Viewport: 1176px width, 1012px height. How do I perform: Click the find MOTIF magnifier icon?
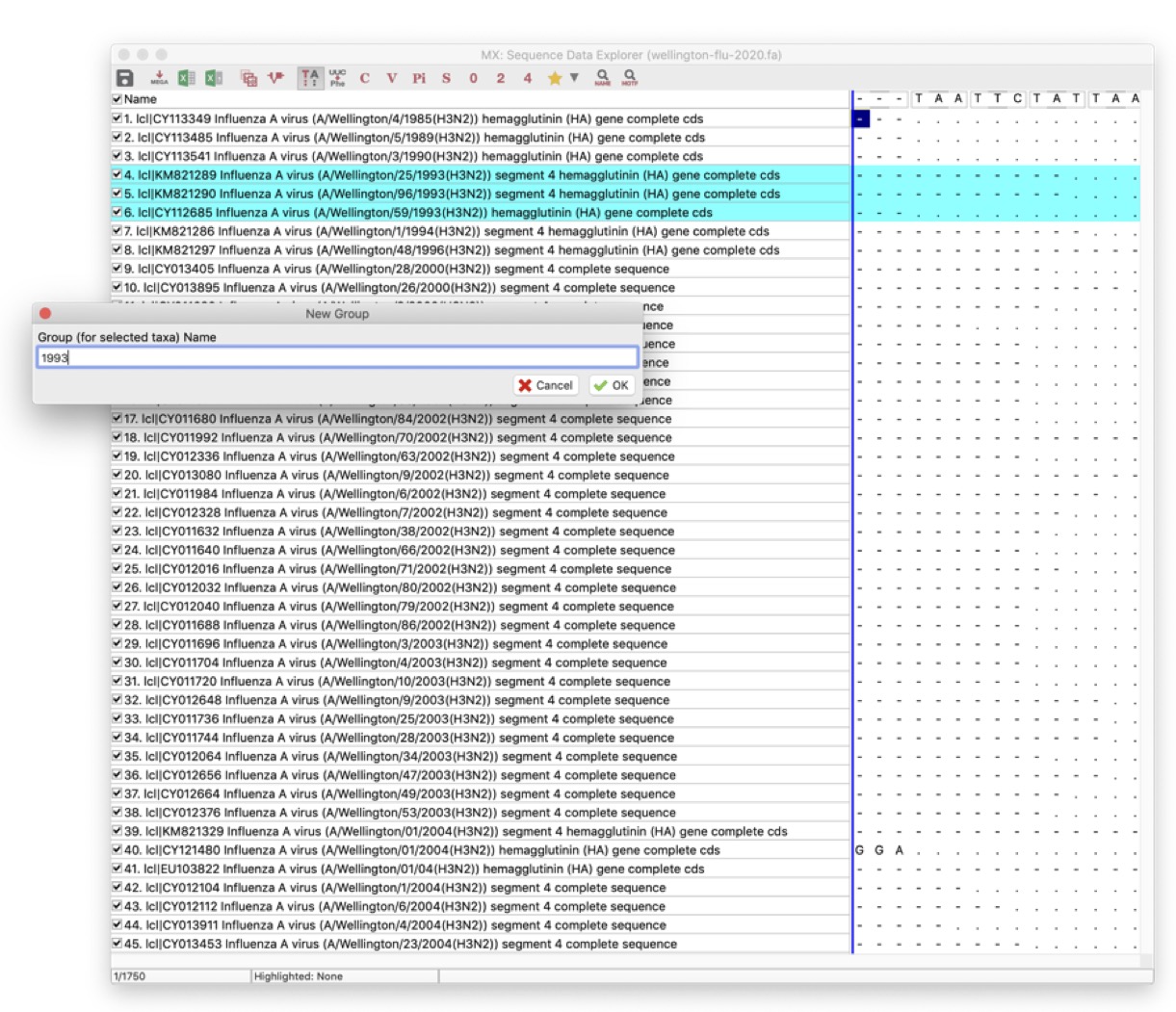(x=629, y=77)
